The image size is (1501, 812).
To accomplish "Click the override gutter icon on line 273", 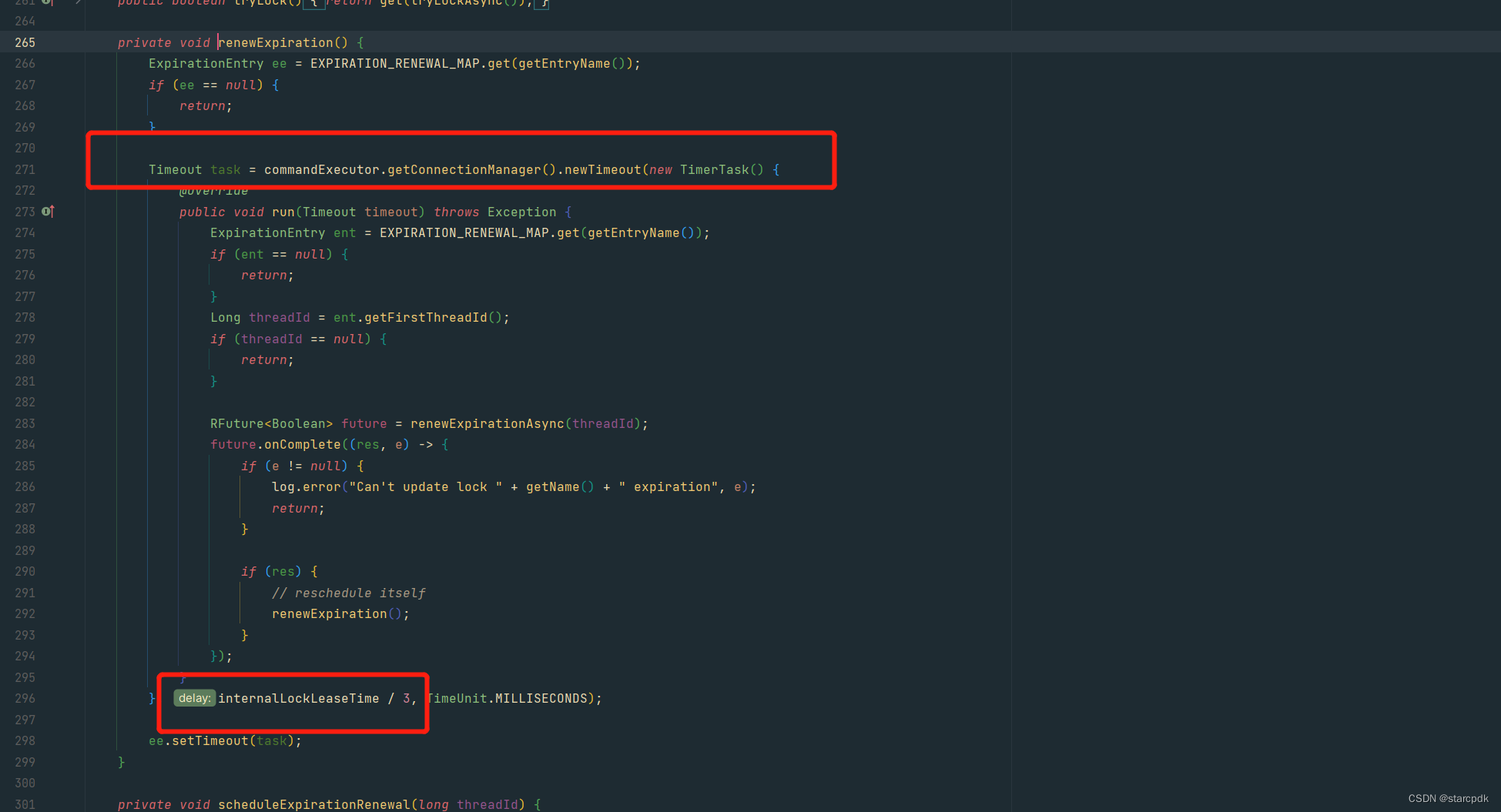I will point(48,211).
